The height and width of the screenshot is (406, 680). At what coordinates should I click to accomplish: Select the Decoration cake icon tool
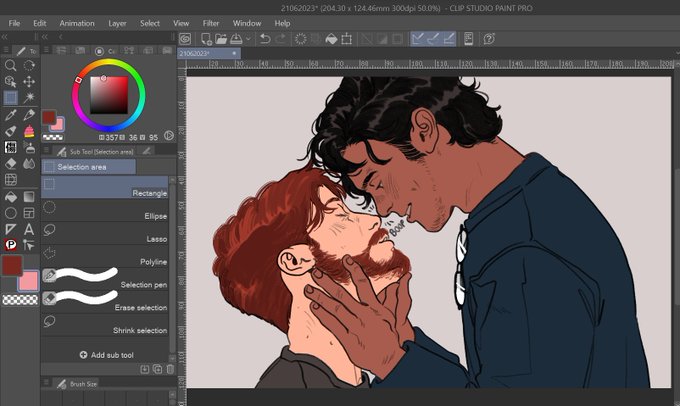click(29, 131)
